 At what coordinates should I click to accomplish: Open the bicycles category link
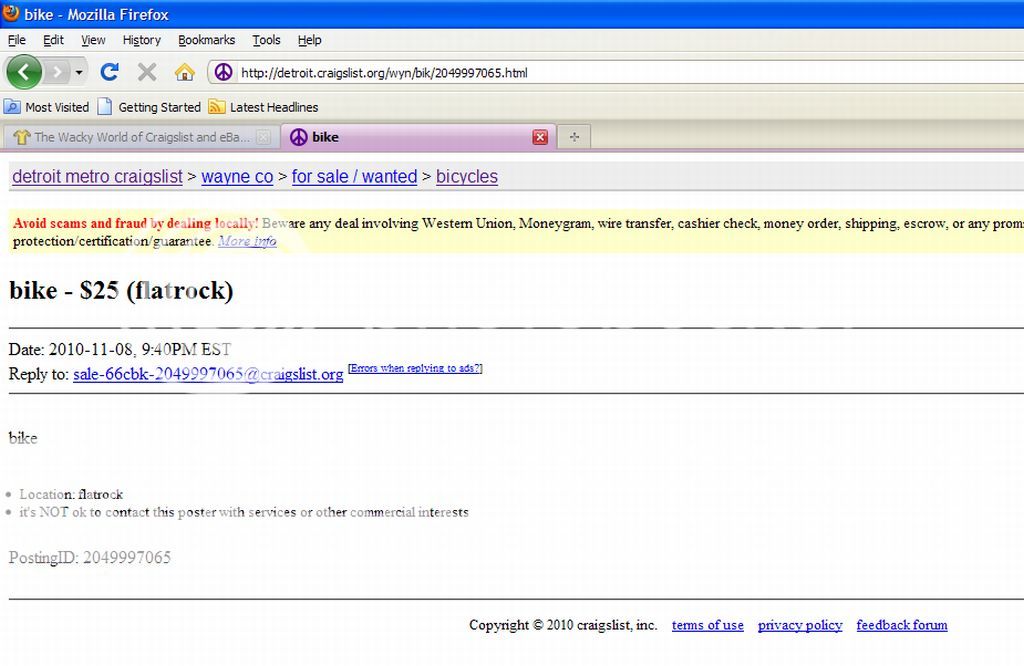click(466, 177)
